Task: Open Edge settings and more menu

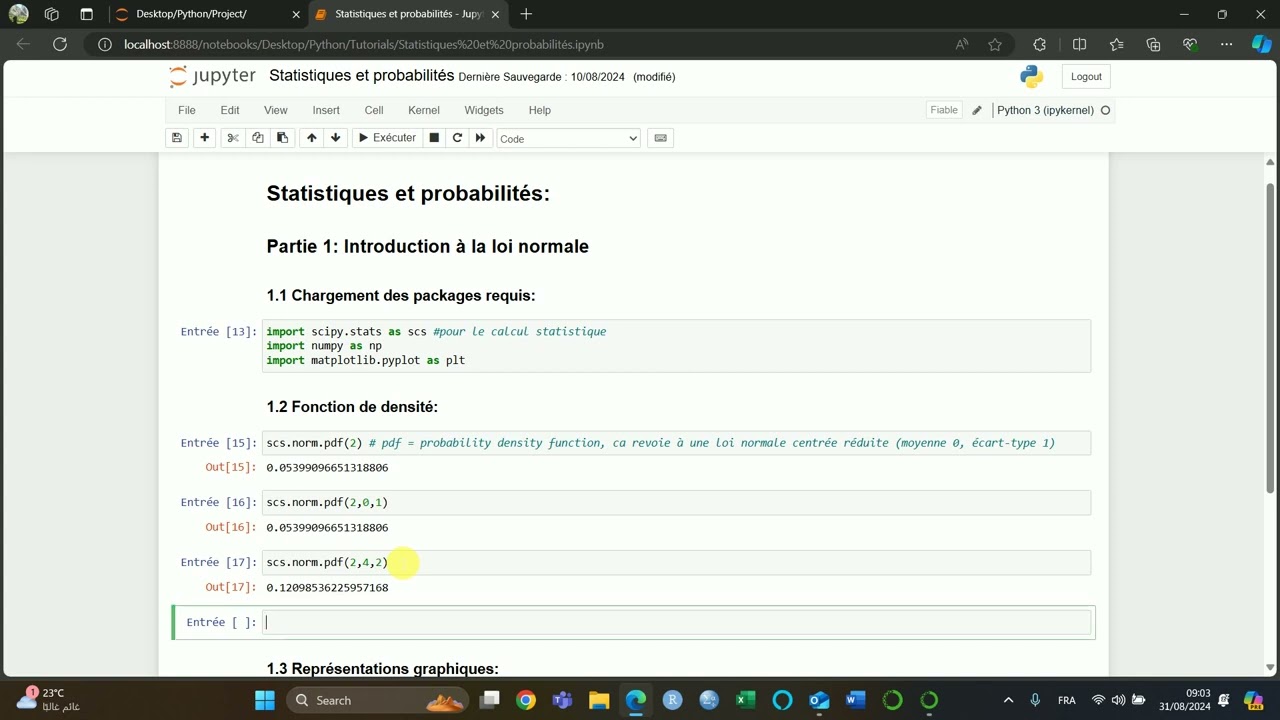Action: (x=1226, y=44)
